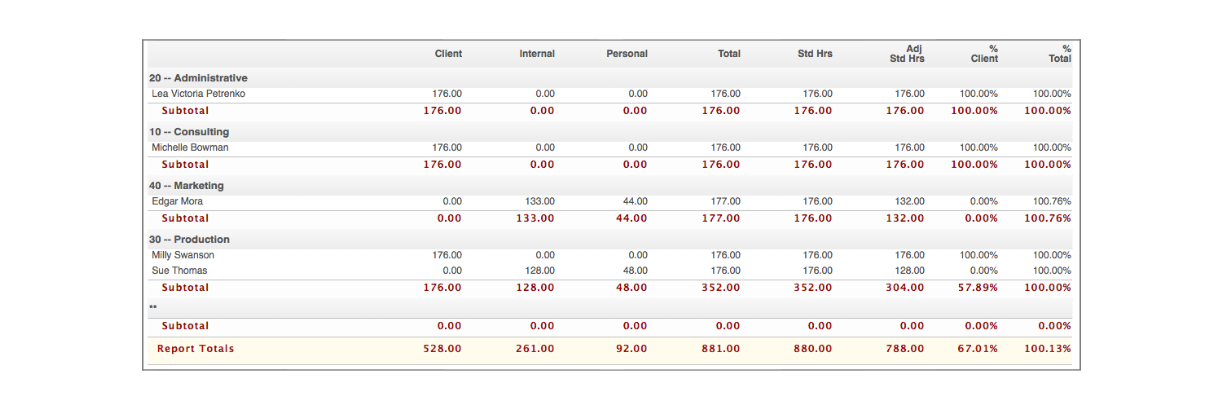Choose the 30 -- Production group heading

point(189,240)
